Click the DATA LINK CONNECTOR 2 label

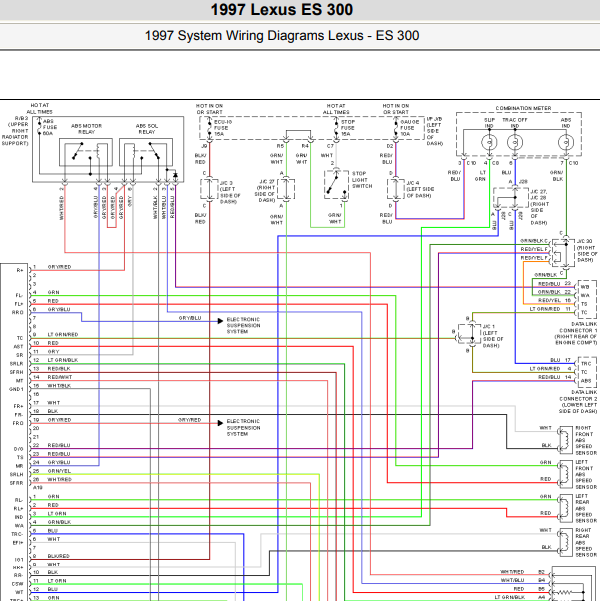click(x=578, y=402)
